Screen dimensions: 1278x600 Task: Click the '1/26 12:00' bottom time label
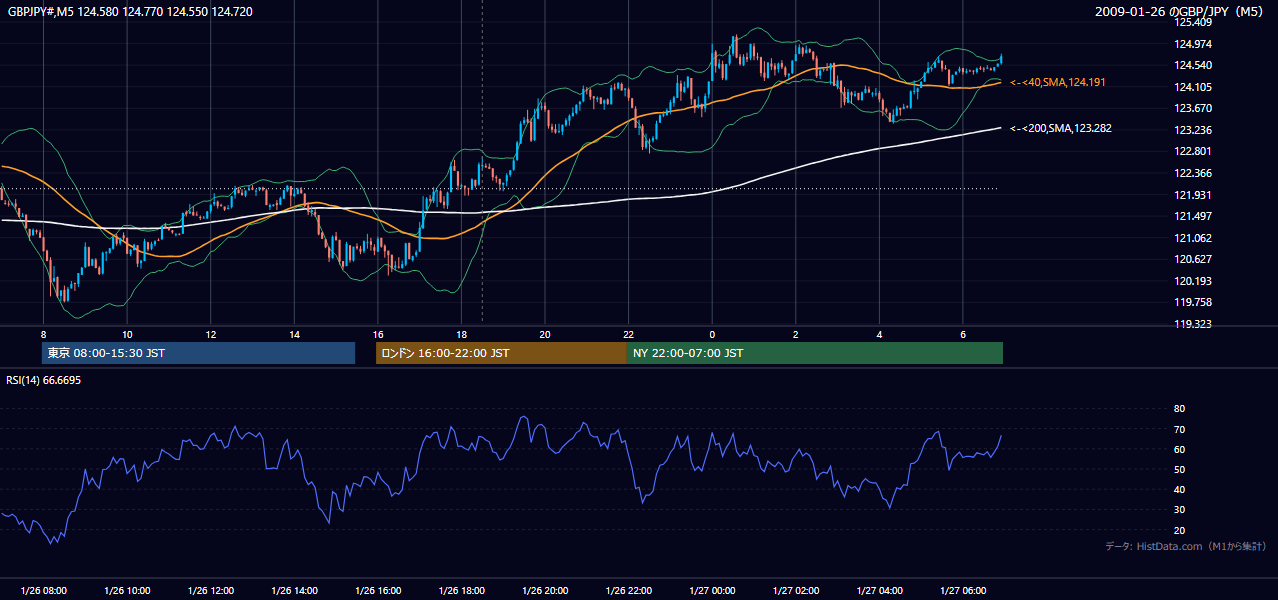211,591
